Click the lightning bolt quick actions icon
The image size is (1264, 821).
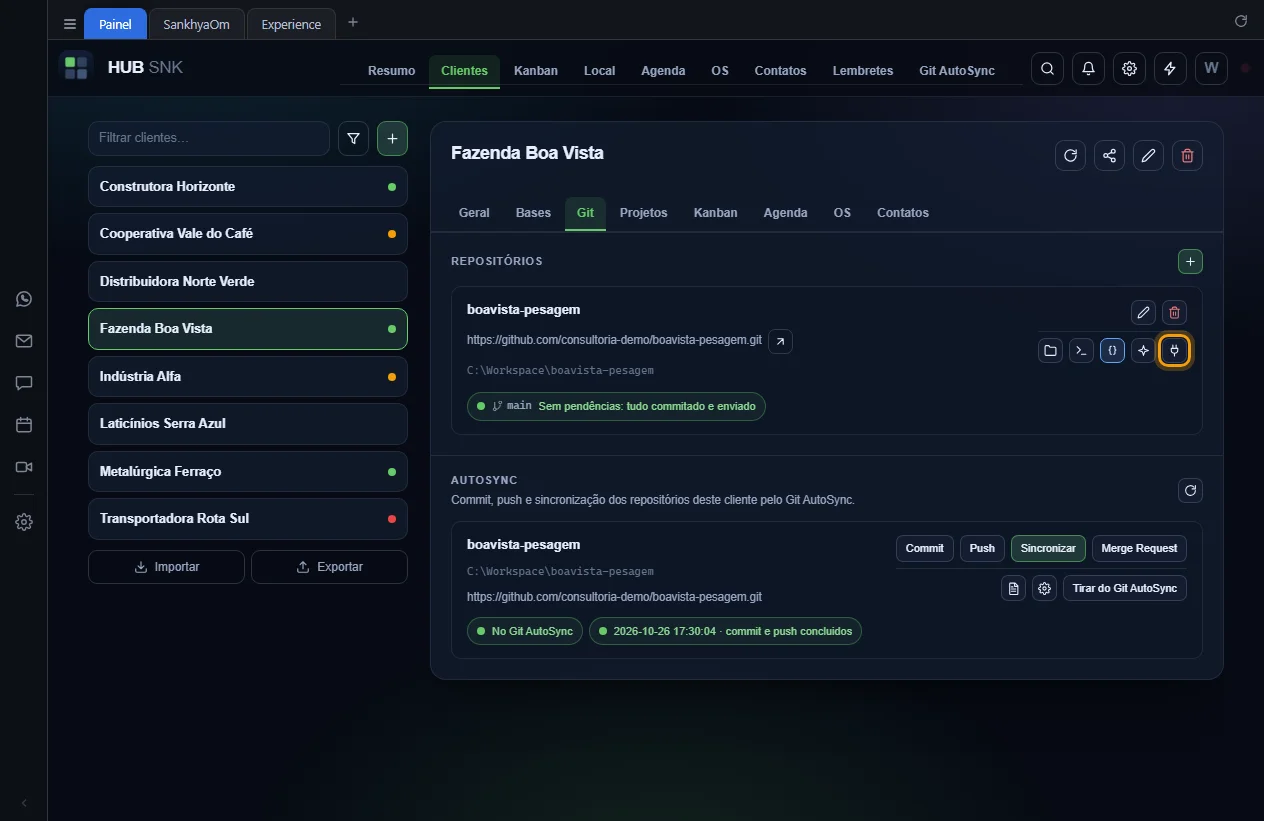(x=1171, y=69)
